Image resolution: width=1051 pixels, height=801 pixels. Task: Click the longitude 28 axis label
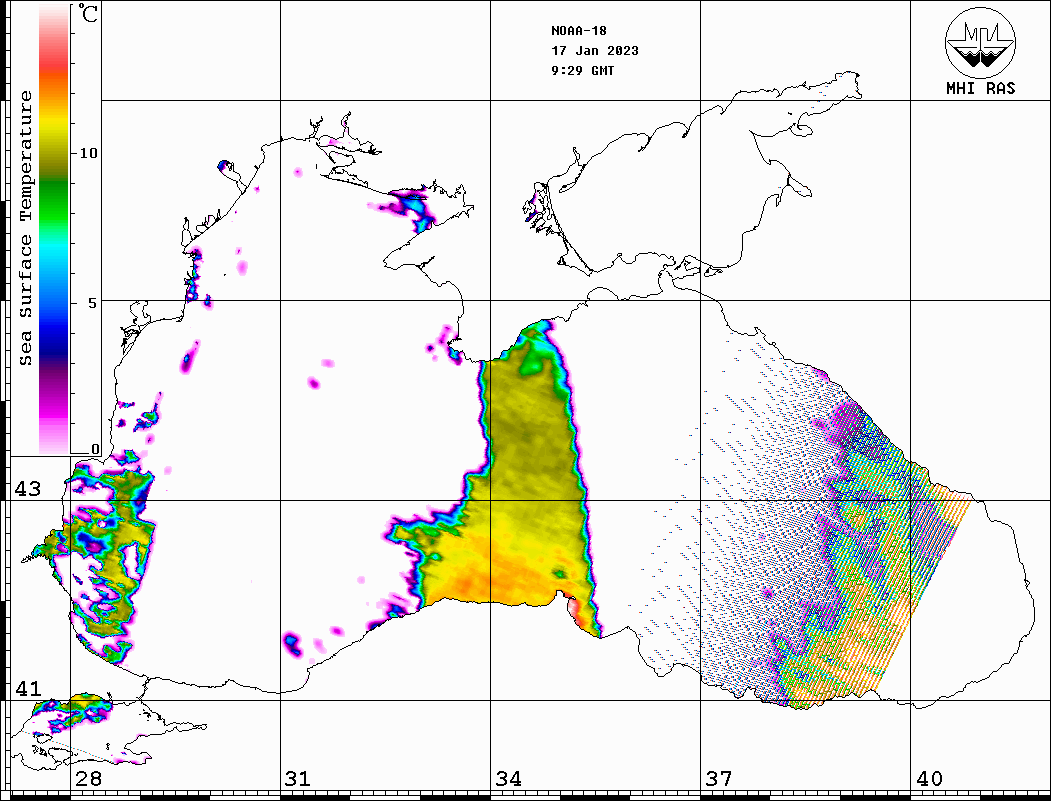point(88,778)
